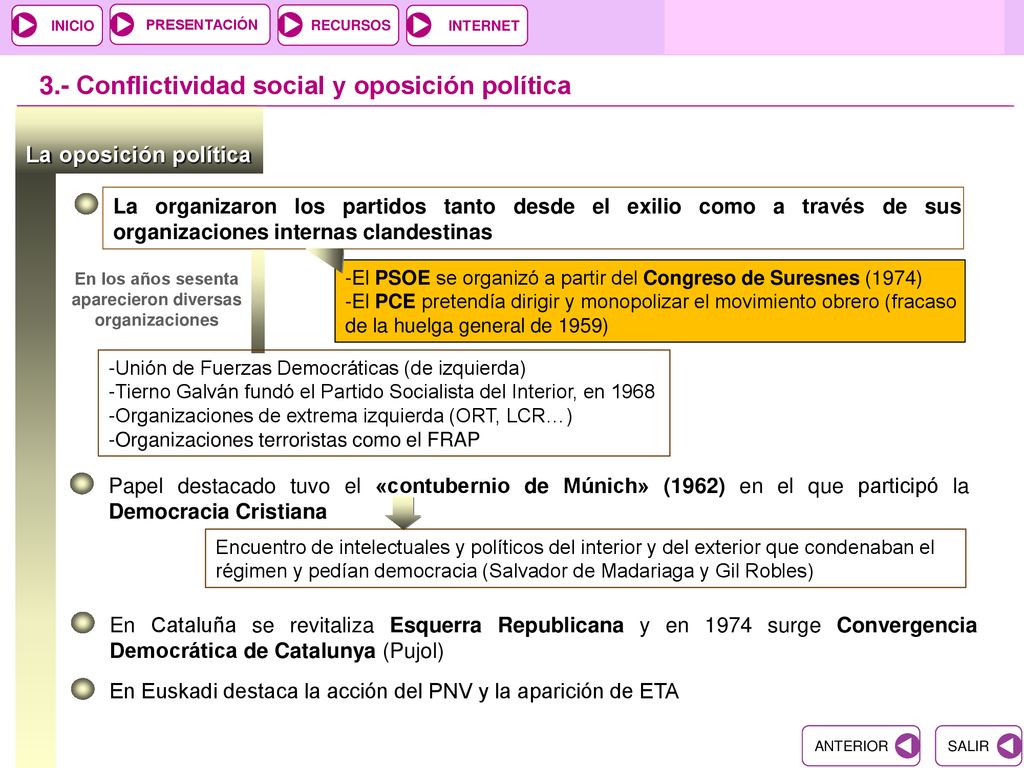Click the 'La oposición política' heading label

pyautogui.click(x=138, y=155)
